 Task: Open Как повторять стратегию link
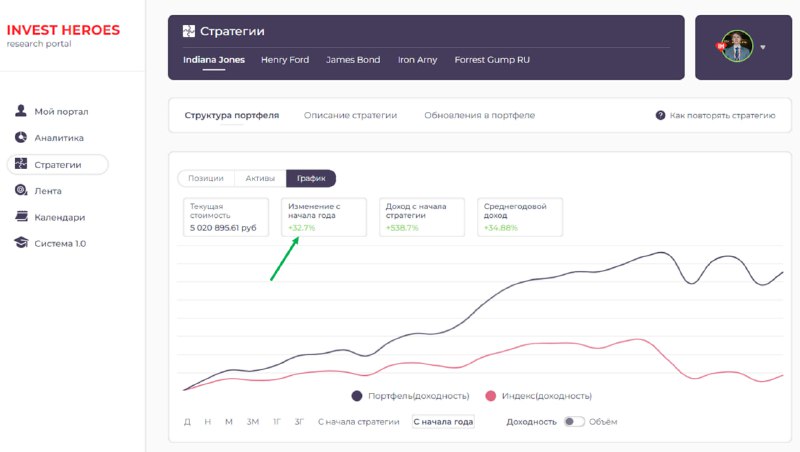tap(722, 115)
